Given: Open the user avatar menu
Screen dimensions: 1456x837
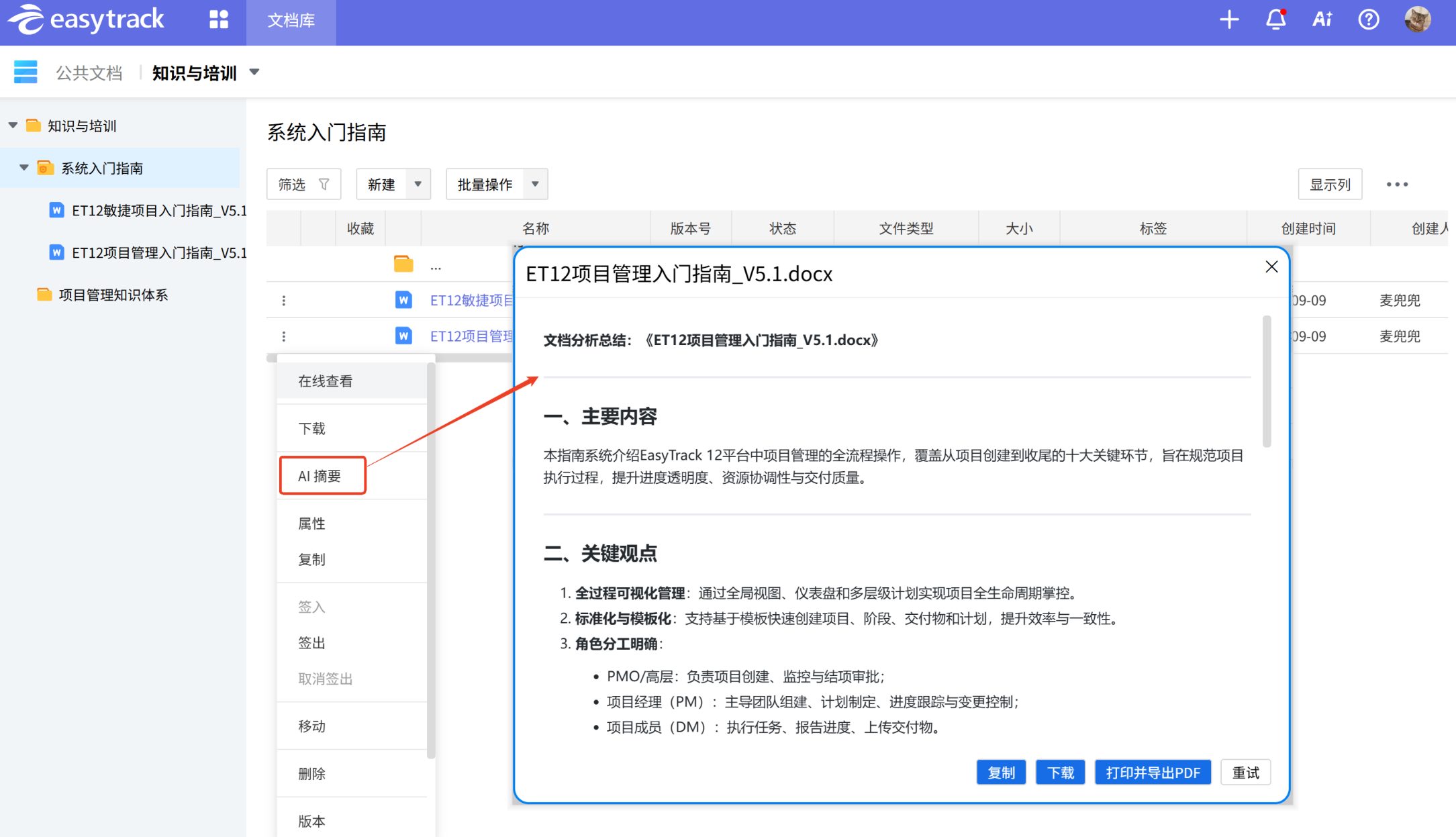Looking at the screenshot, I should tap(1417, 19).
